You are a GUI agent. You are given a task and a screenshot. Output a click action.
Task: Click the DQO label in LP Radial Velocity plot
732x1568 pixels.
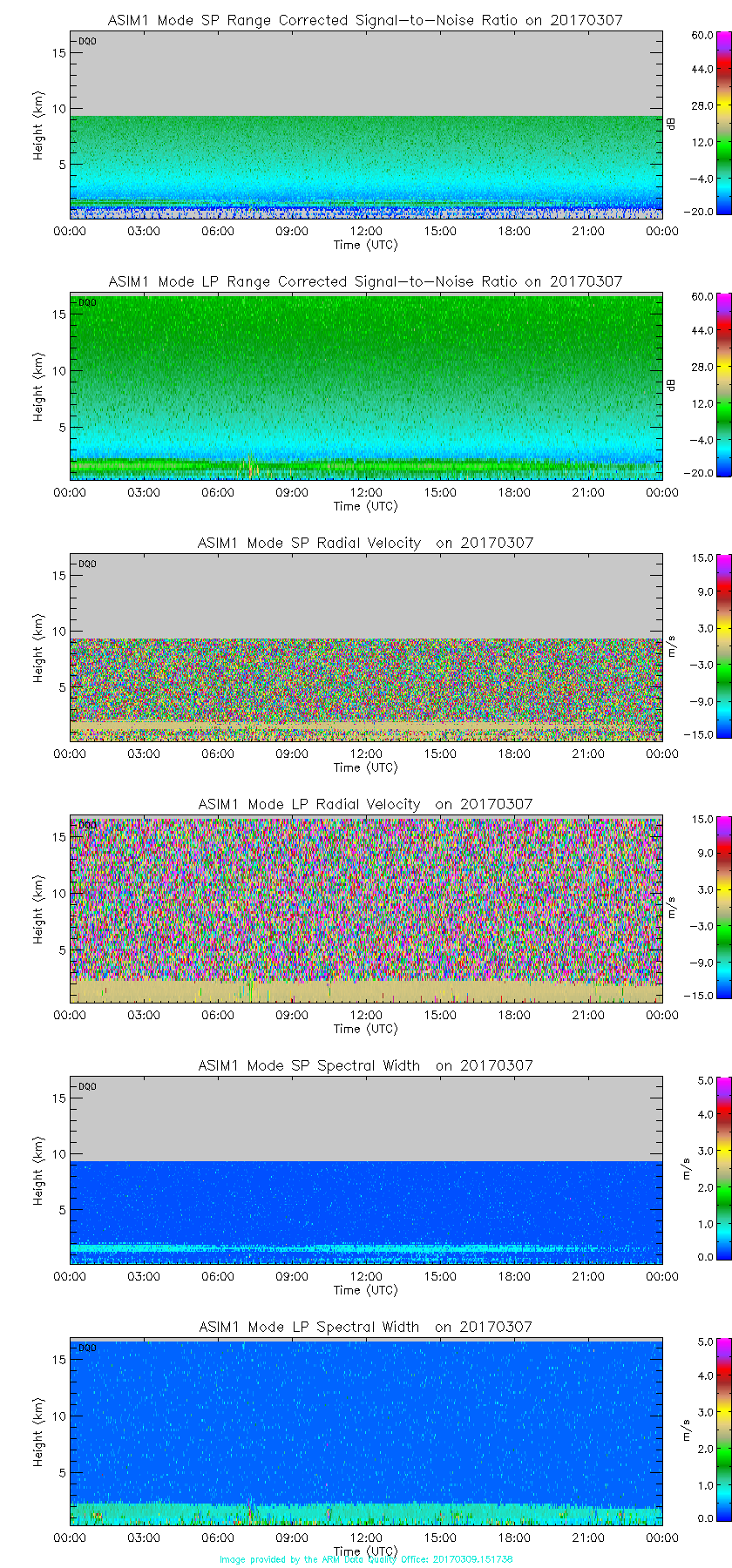87,825
